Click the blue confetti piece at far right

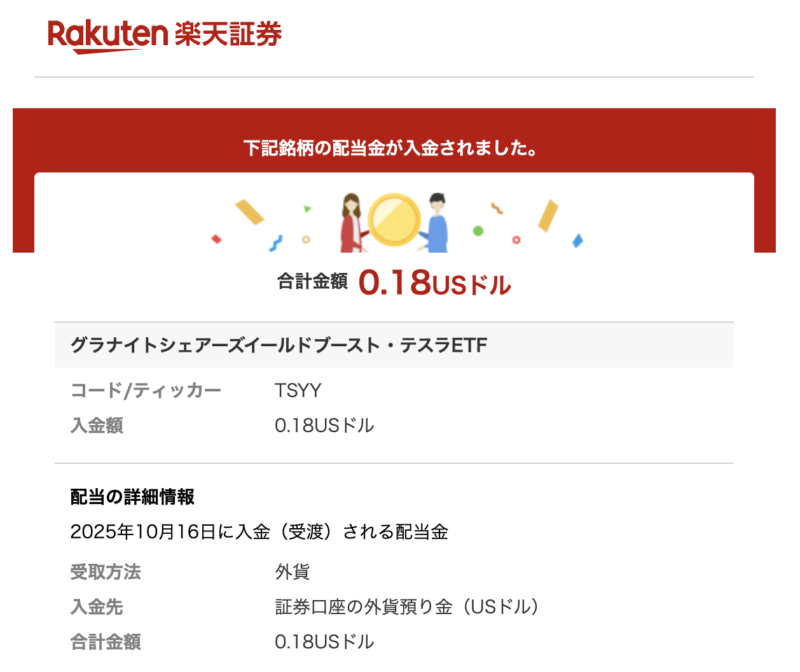[x=577, y=240]
